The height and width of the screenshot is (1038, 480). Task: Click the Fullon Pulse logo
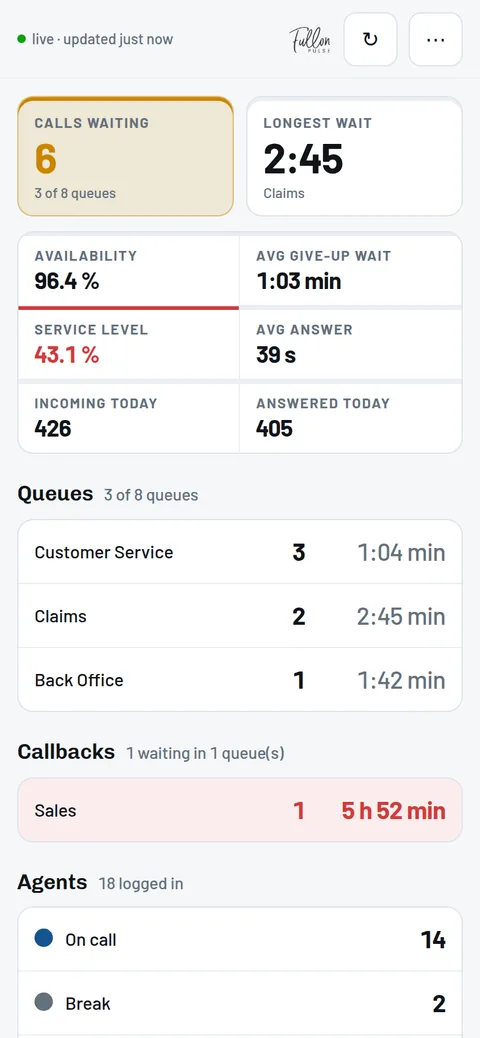click(311, 40)
